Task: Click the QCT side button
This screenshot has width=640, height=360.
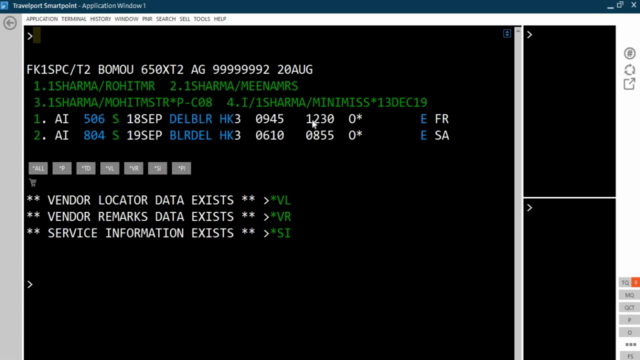Action: (x=629, y=307)
